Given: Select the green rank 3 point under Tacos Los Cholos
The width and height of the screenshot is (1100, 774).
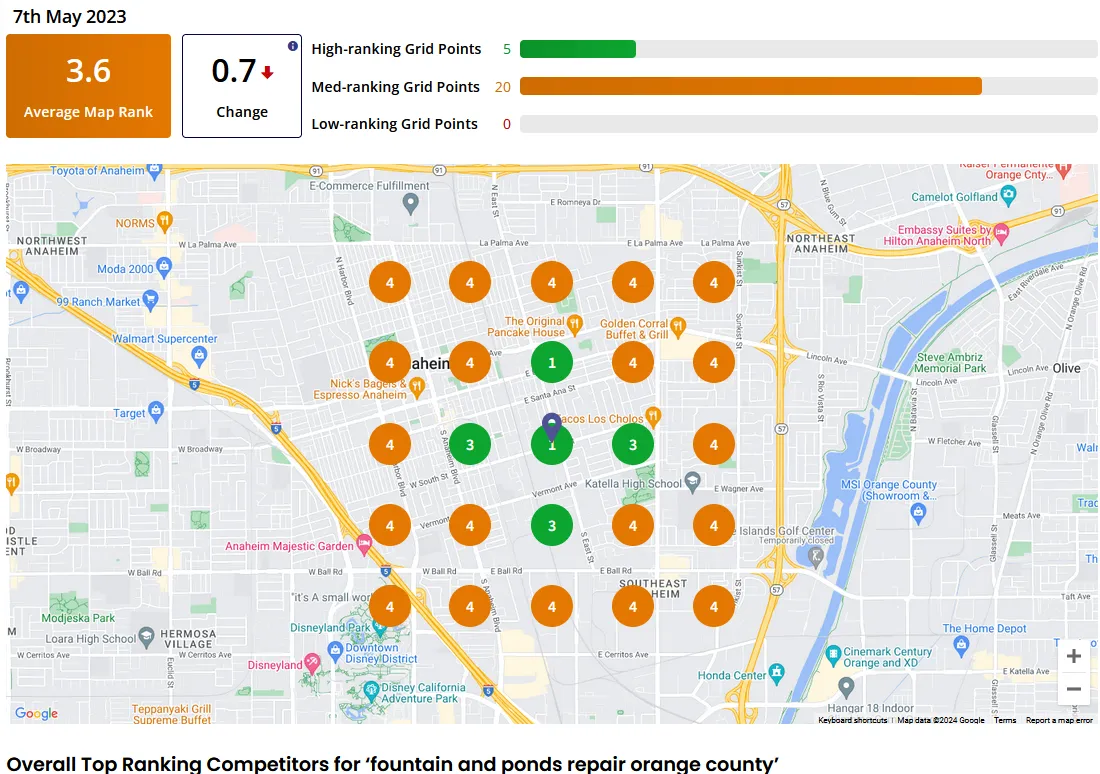Looking at the screenshot, I should pos(633,444).
